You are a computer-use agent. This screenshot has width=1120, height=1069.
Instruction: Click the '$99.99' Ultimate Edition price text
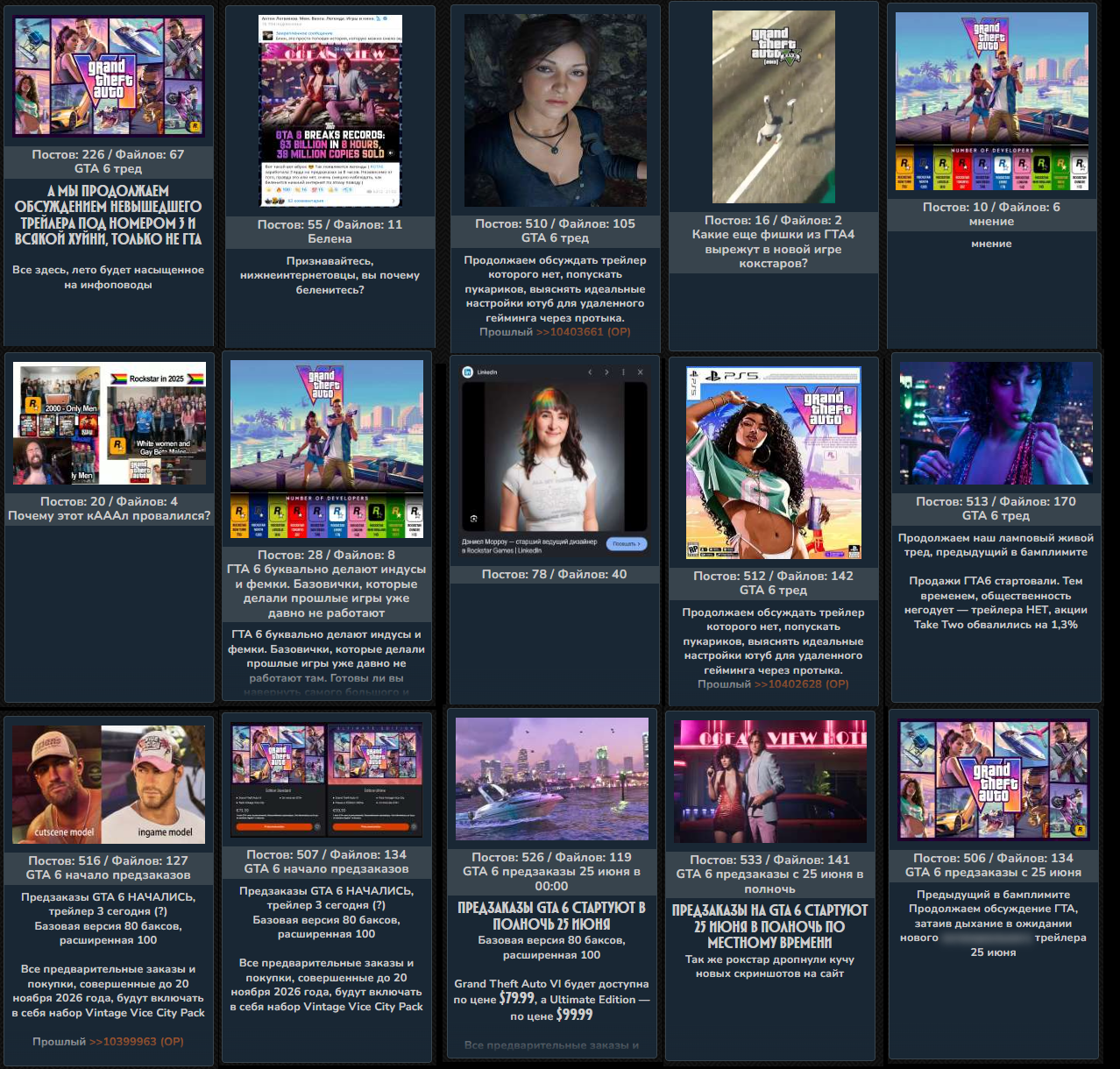pos(574,1015)
